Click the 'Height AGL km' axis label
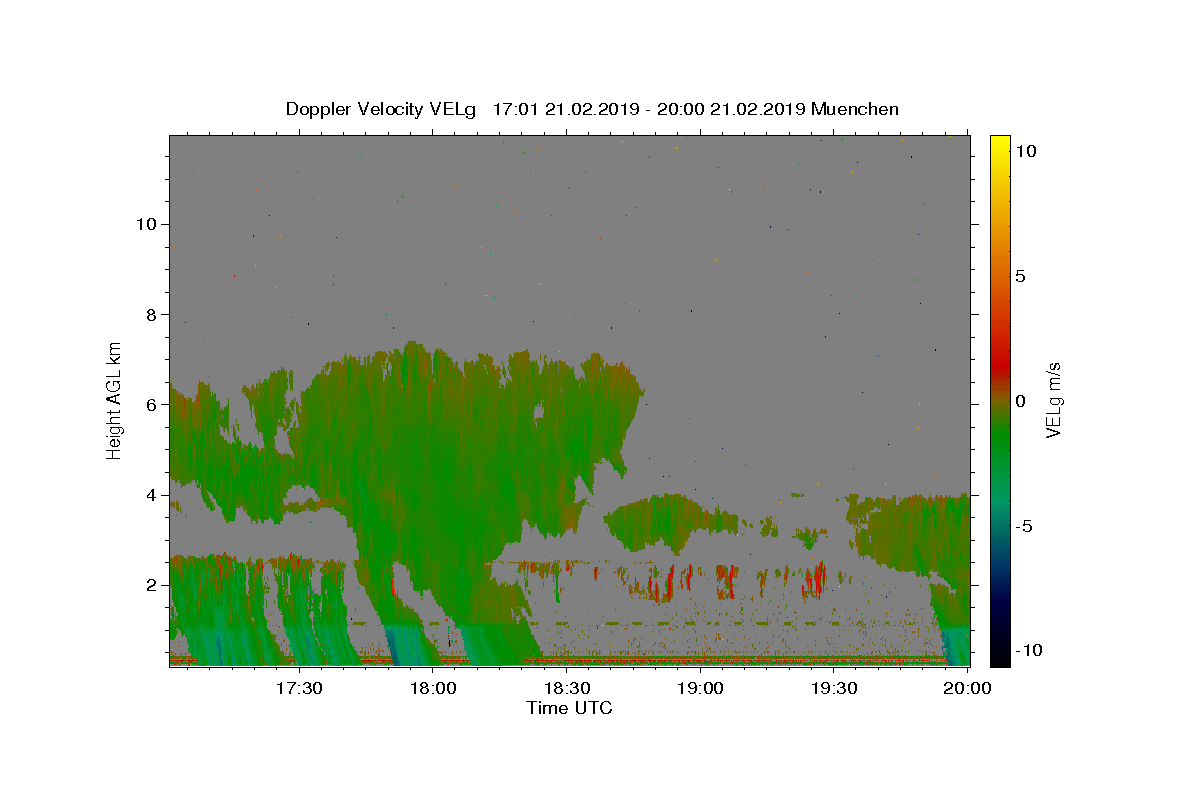Screen dimensions: 1200x800 pos(115,400)
